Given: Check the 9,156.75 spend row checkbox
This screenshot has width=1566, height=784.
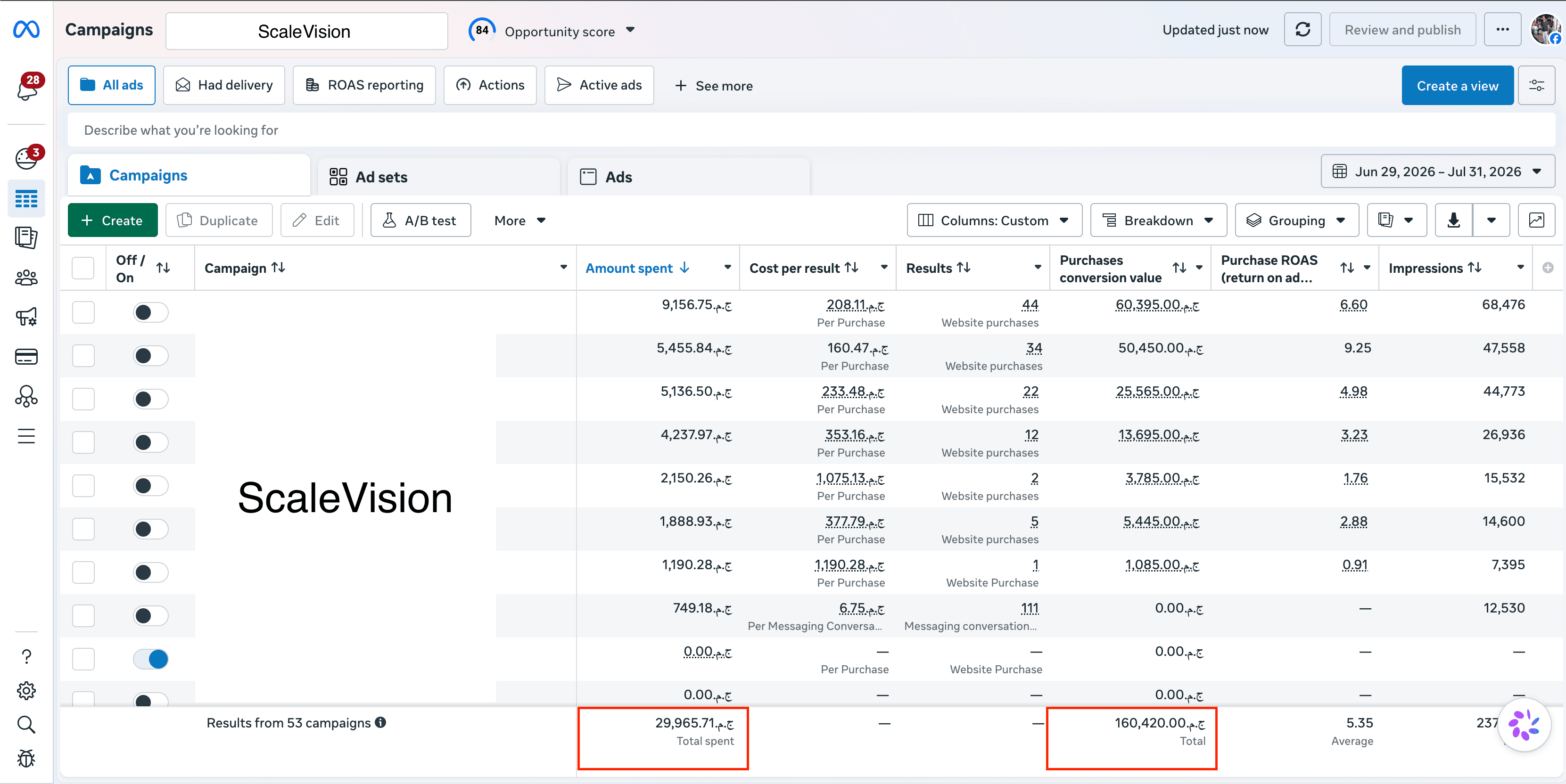Looking at the screenshot, I should pos(83,312).
